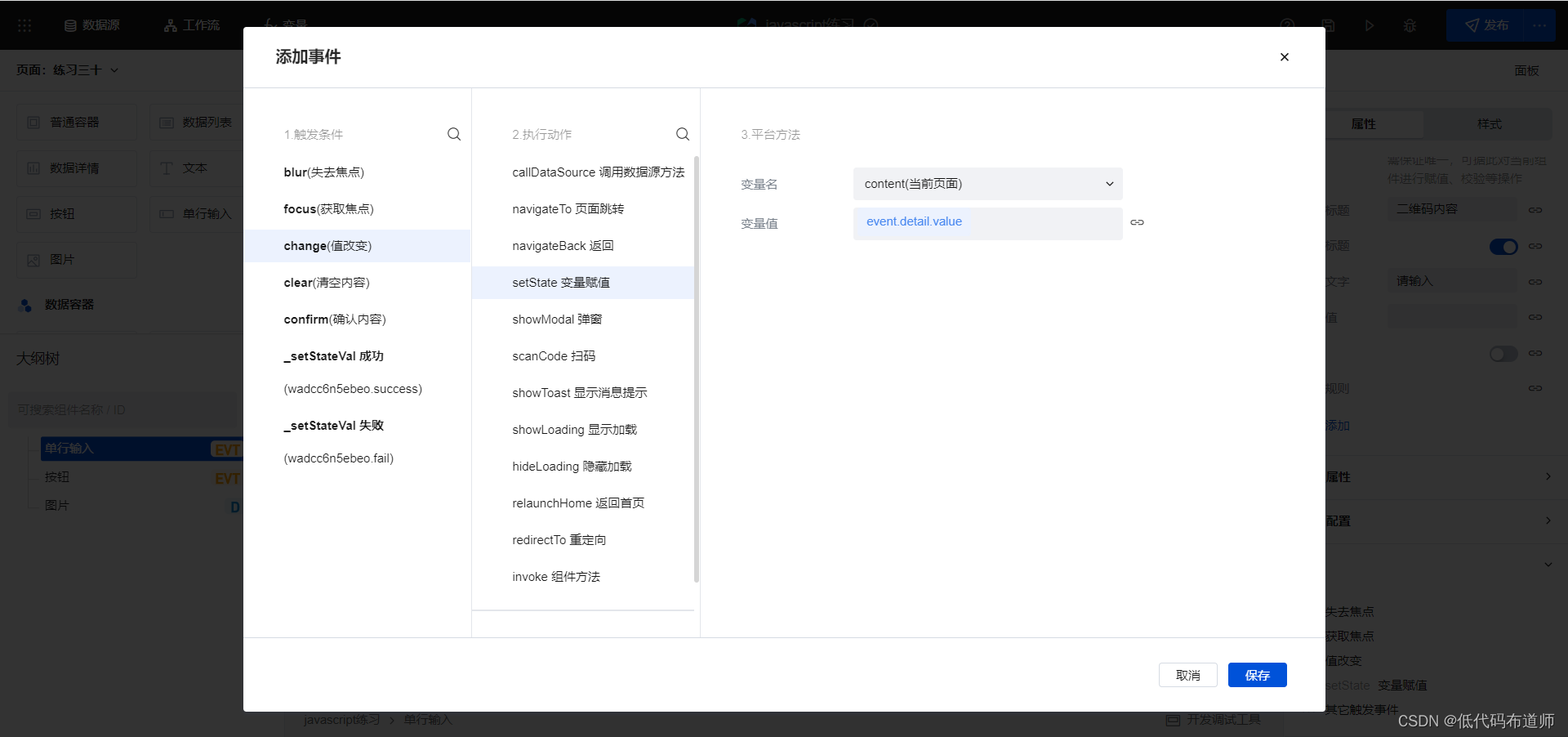Open the 变量名 content(当前页面) dropdown

[x=987, y=184]
